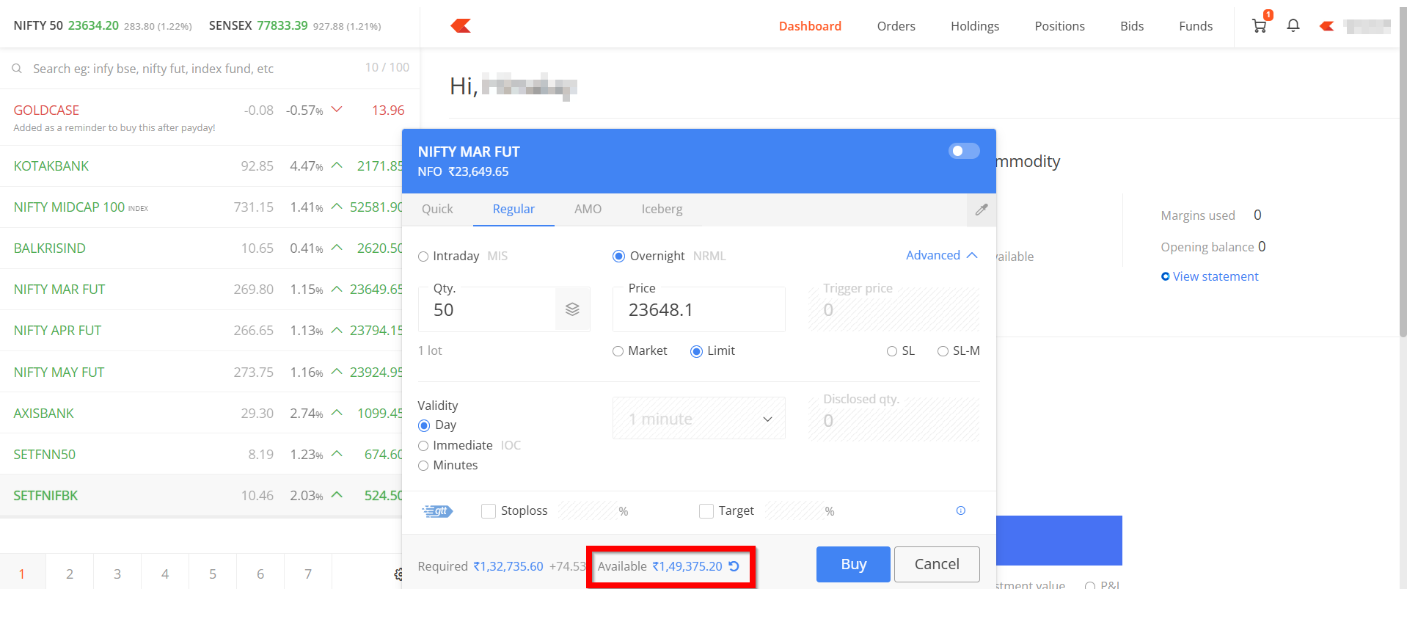Select the Intraday MIS product option
Image resolution: width=1410 pixels, height=620 pixels.
point(423,256)
